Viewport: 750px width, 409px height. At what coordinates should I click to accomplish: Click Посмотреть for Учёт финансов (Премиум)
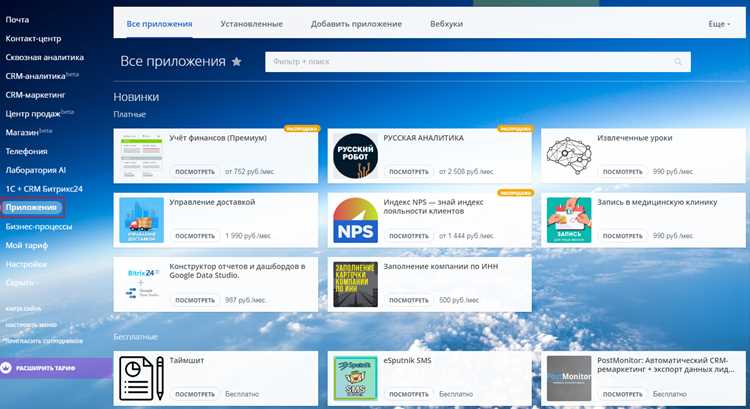coord(195,172)
